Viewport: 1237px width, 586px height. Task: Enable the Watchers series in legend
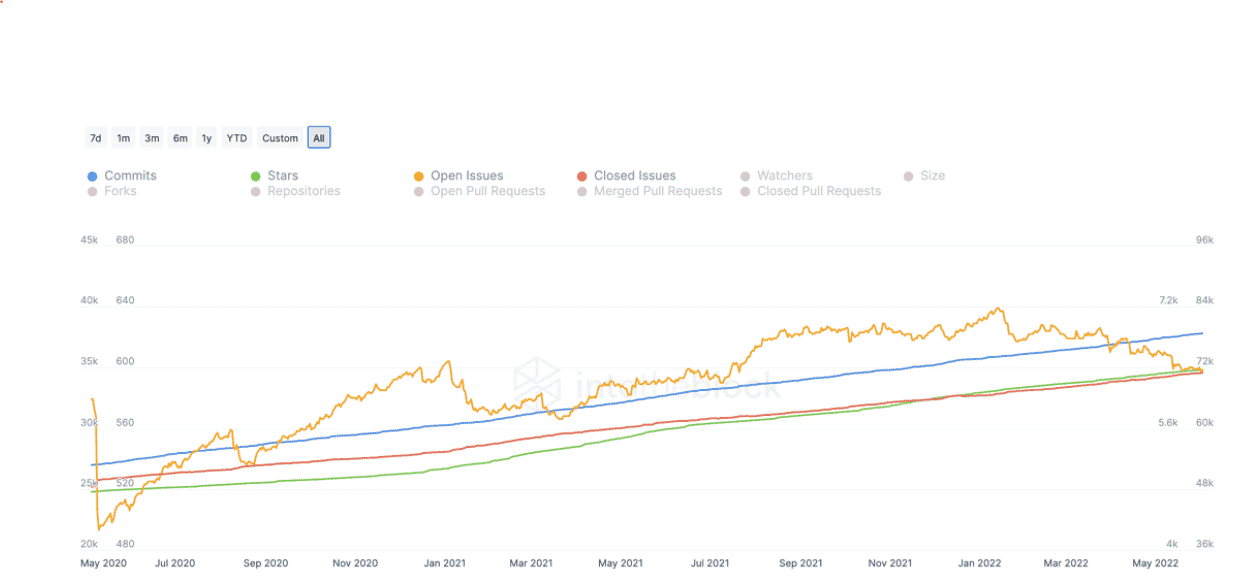745,176
